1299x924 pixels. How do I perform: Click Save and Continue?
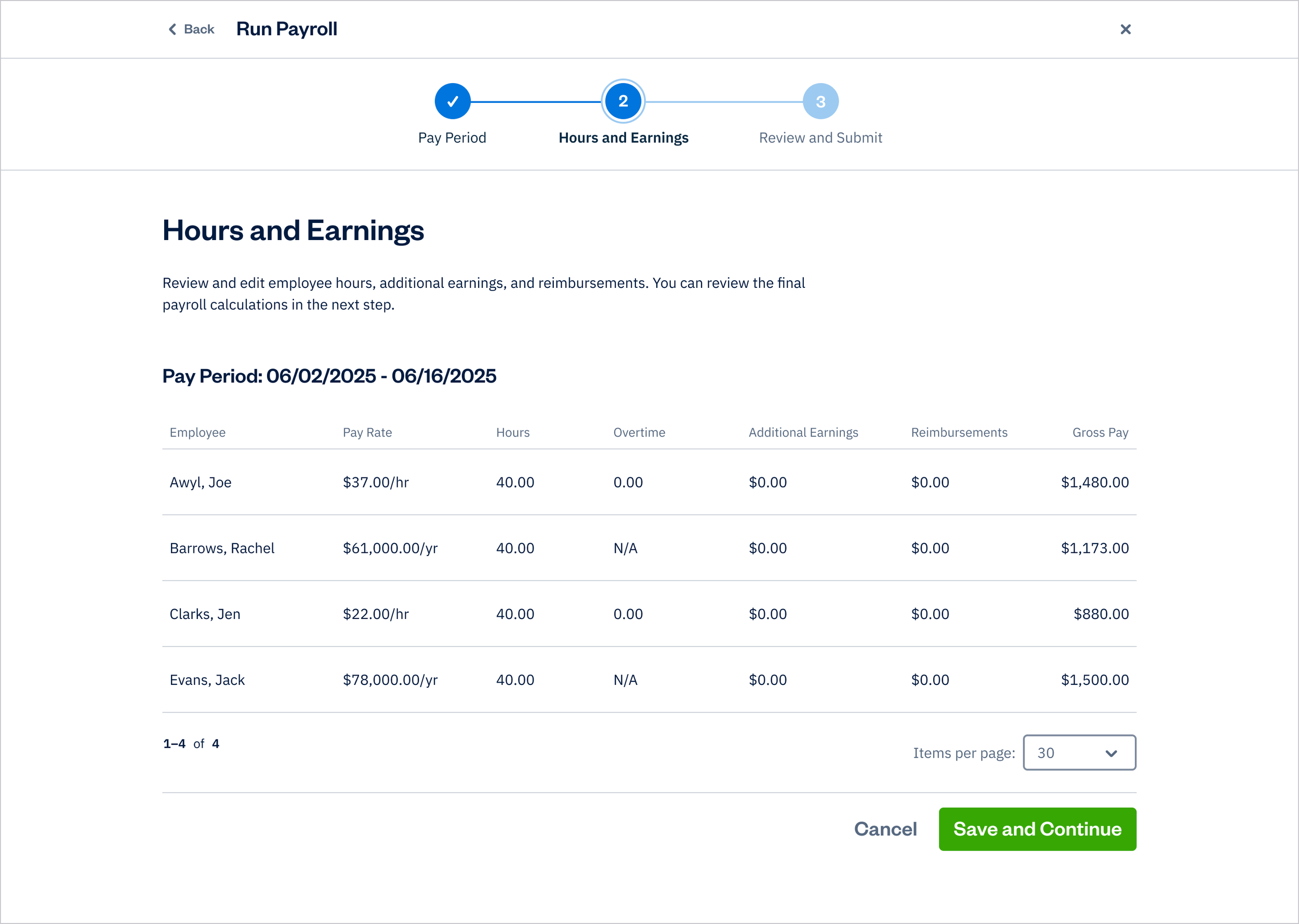coord(1037,829)
